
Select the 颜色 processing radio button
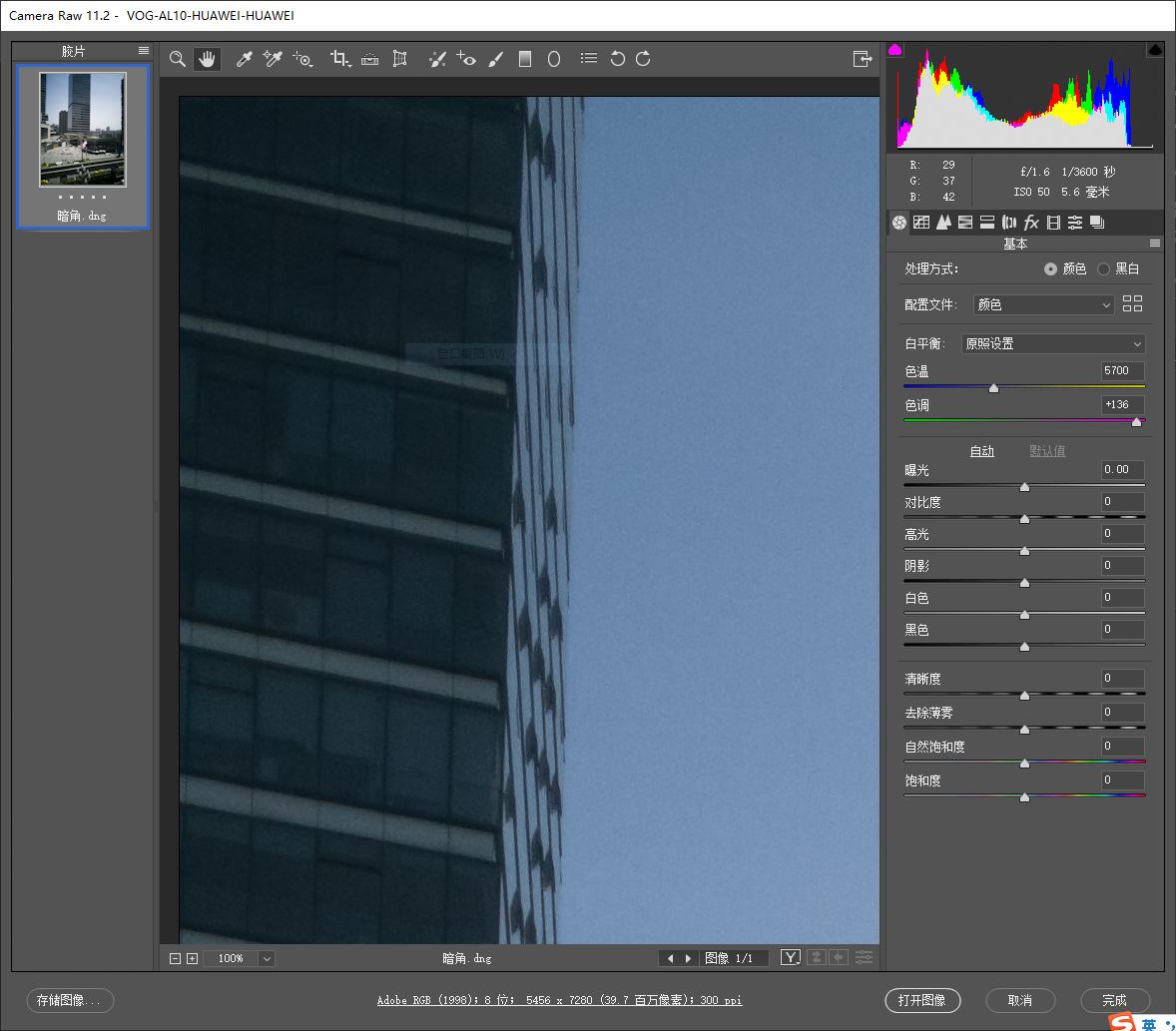pos(1050,269)
